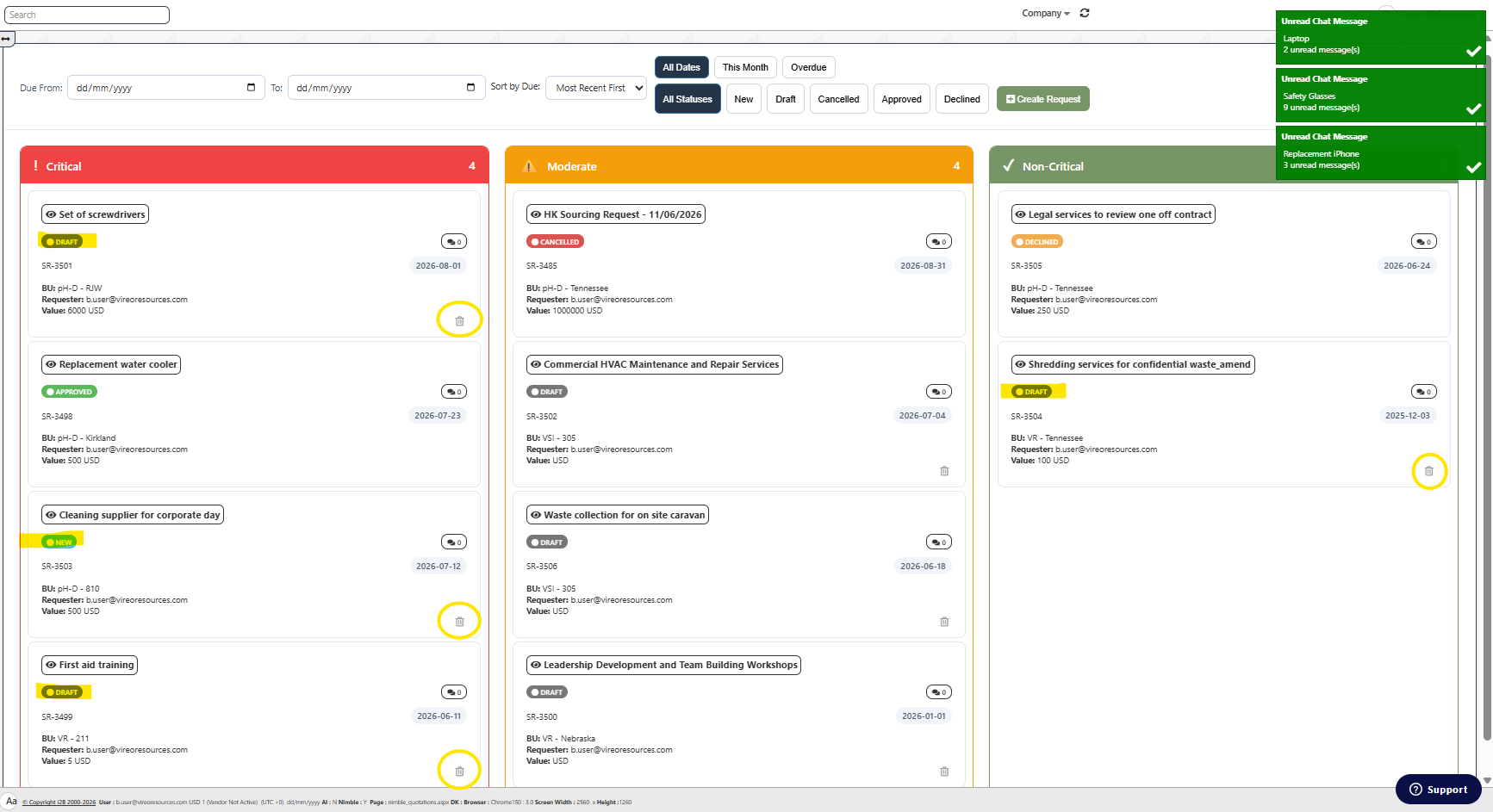Open the Due From date picker
Viewport: 1493px width, 812px height.
[251, 87]
